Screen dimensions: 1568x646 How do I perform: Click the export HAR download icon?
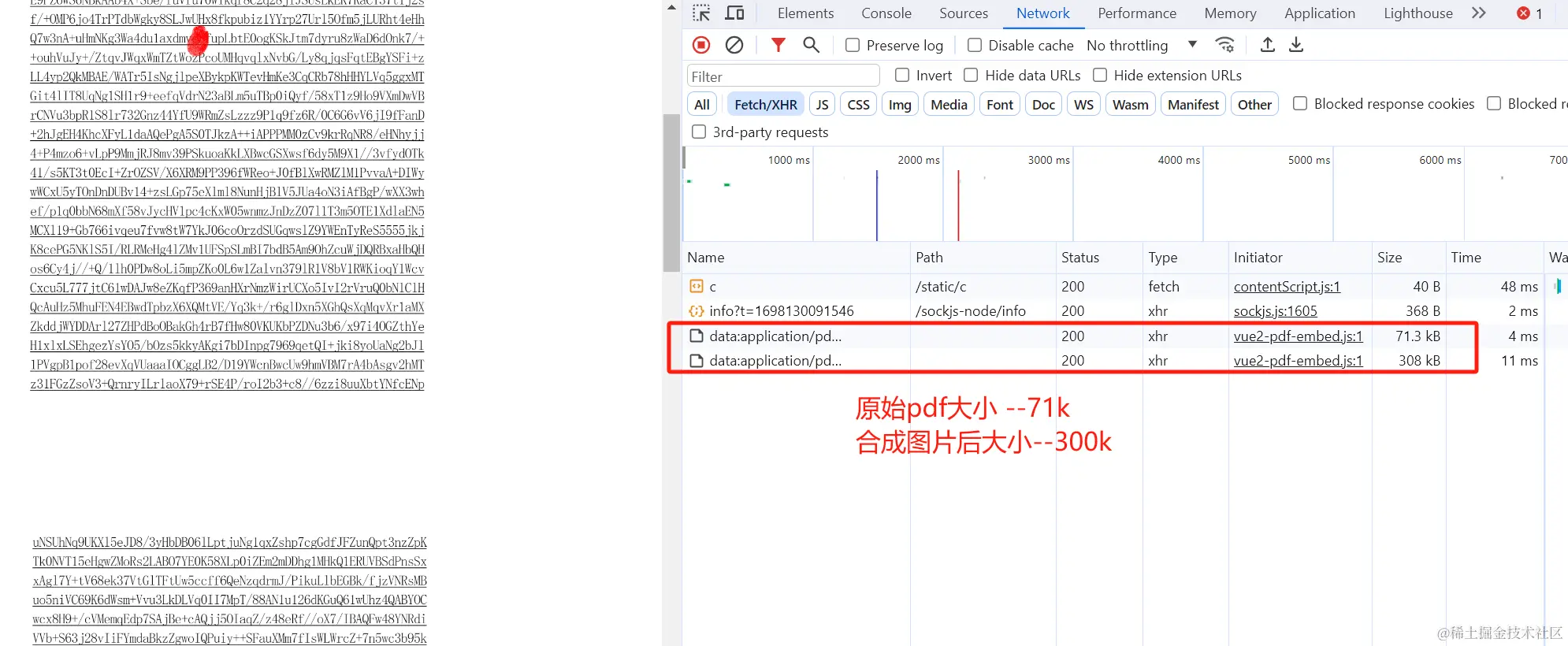coord(1296,45)
